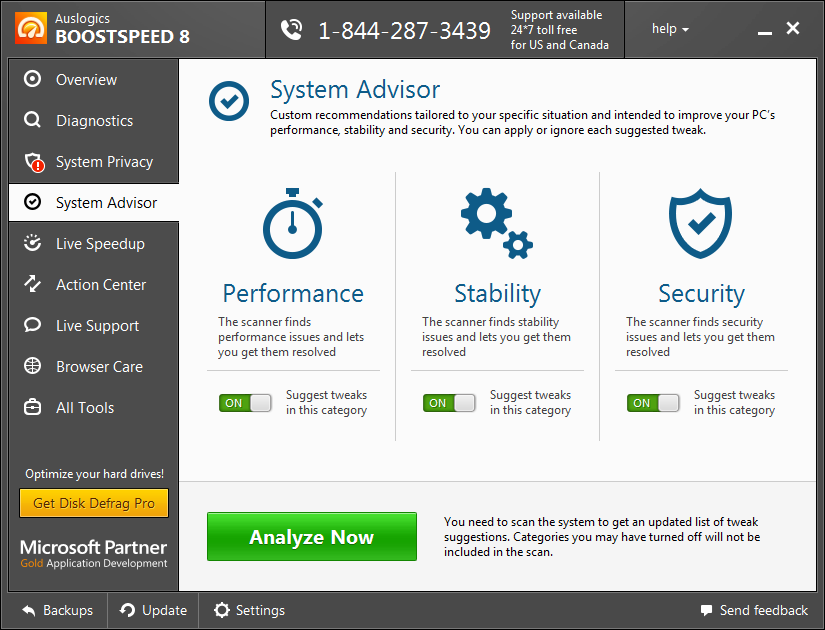
Task: Click the Send feedback speech icon
Action: (x=706, y=611)
